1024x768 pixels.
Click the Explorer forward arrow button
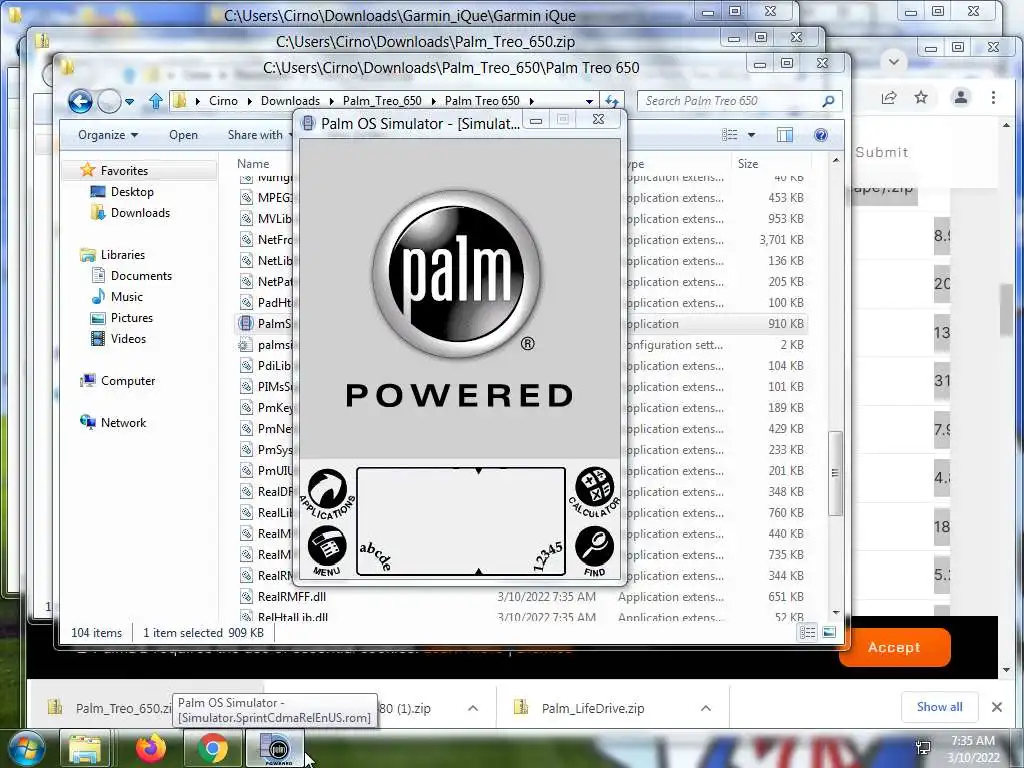point(109,101)
